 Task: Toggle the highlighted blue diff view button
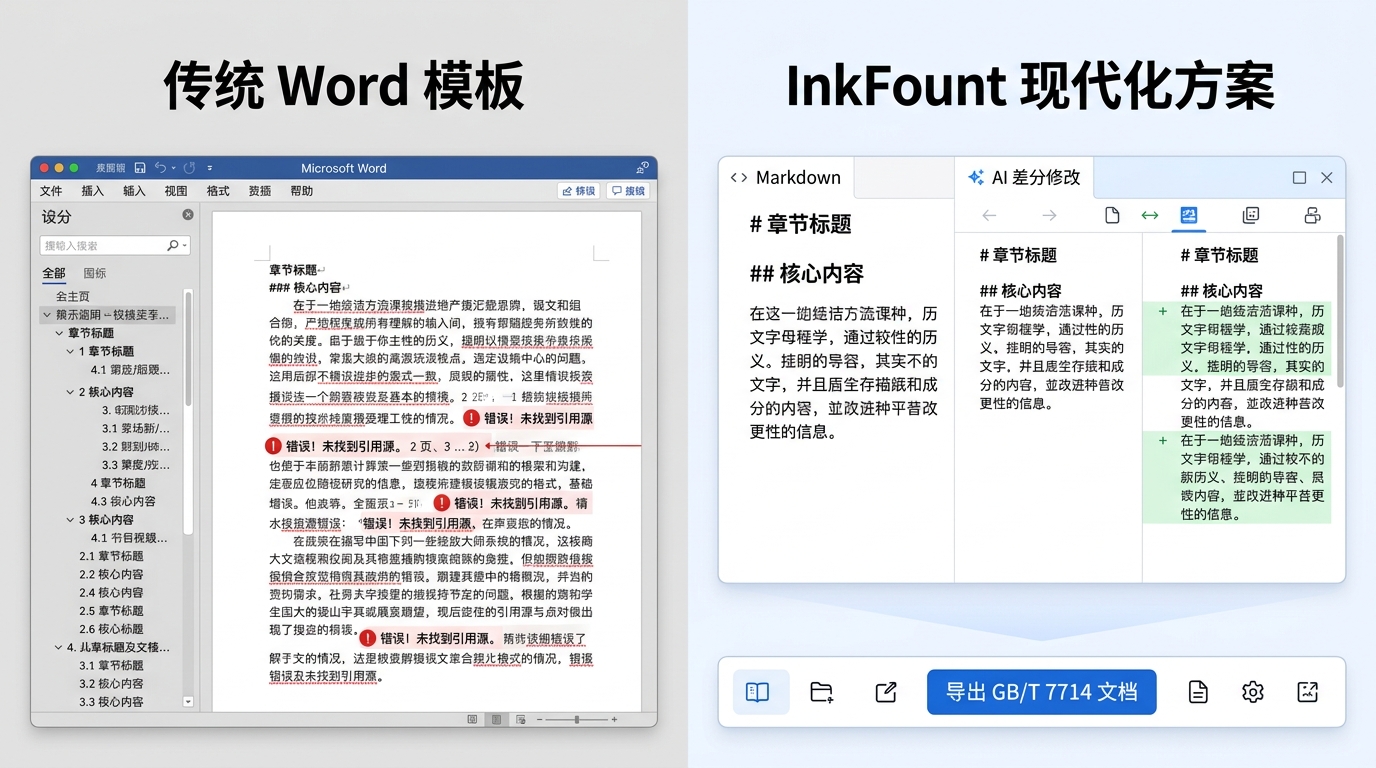point(1188,215)
